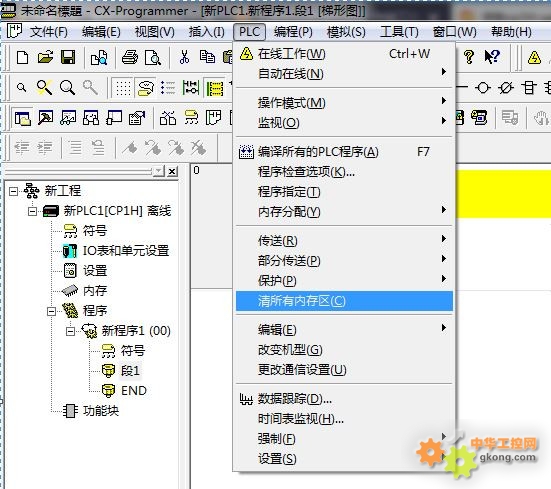This screenshot has width=551, height=489.
Task: Open the 视图(V) menu
Action: [x=155, y=32]
